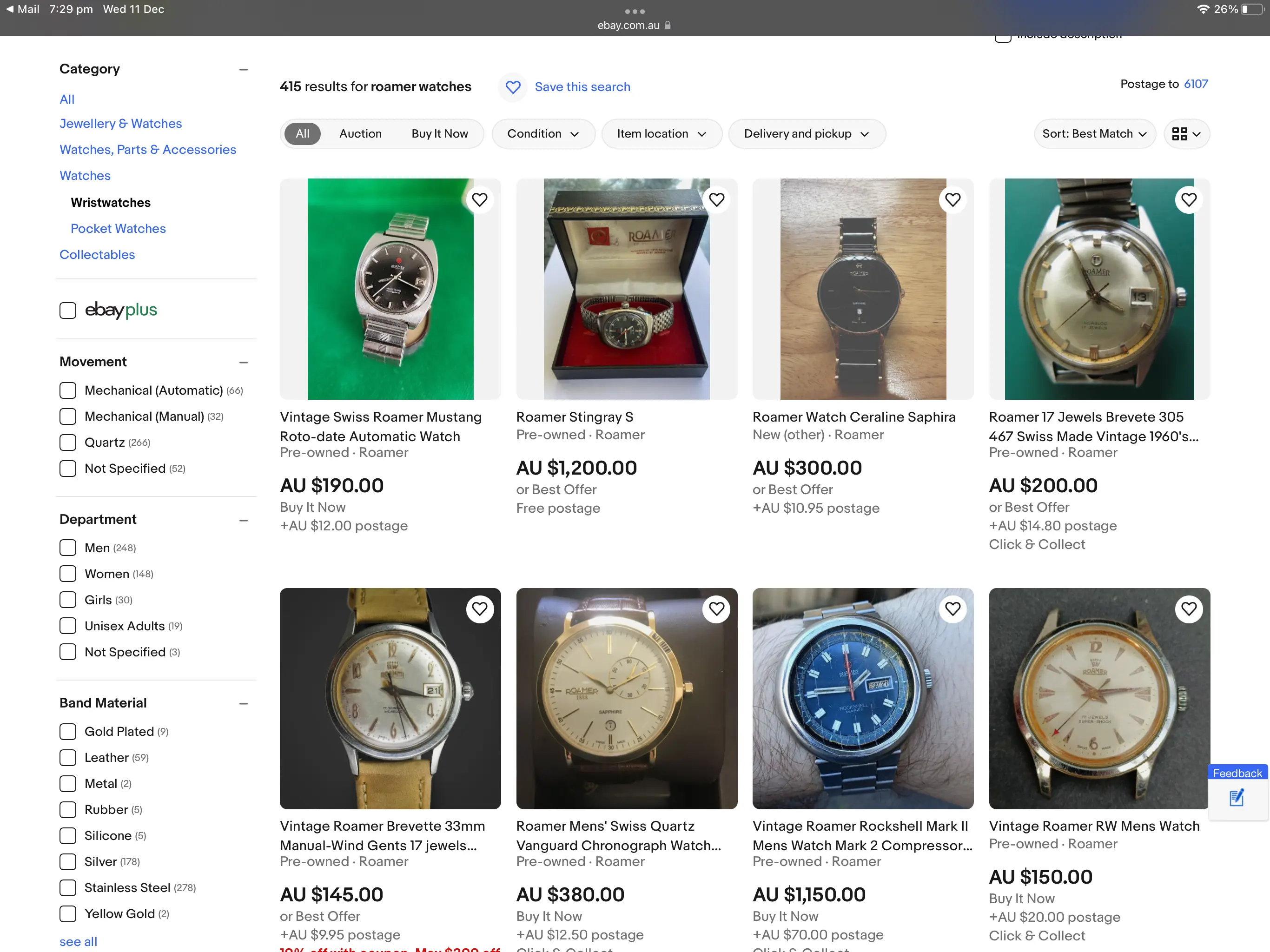Add Roamer Stingray S to watchlist via heart icon
Viewport: 1270px width, 952px height.
coord(716,200)
